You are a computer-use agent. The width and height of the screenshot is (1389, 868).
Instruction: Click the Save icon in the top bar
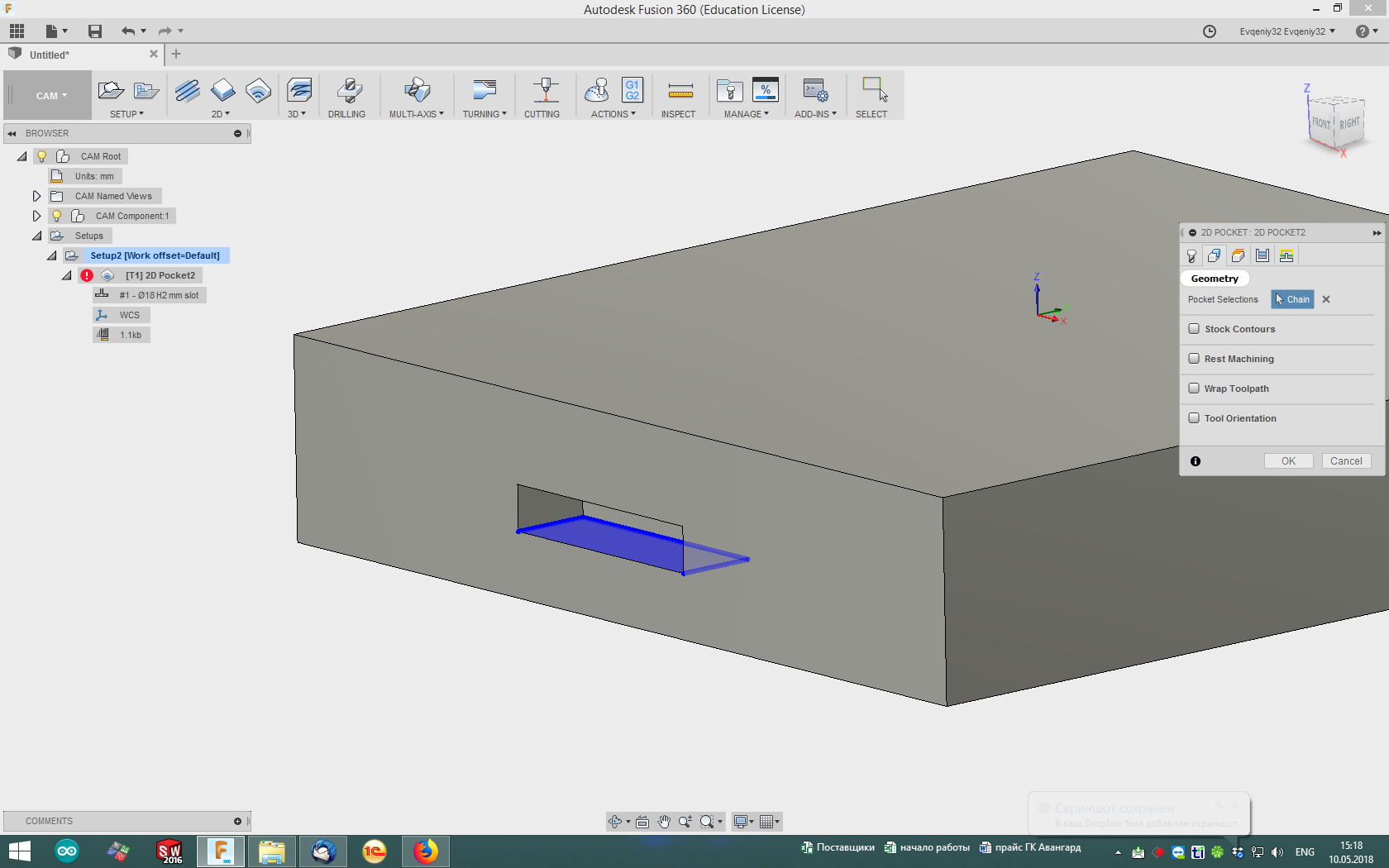tap(95, 31)
